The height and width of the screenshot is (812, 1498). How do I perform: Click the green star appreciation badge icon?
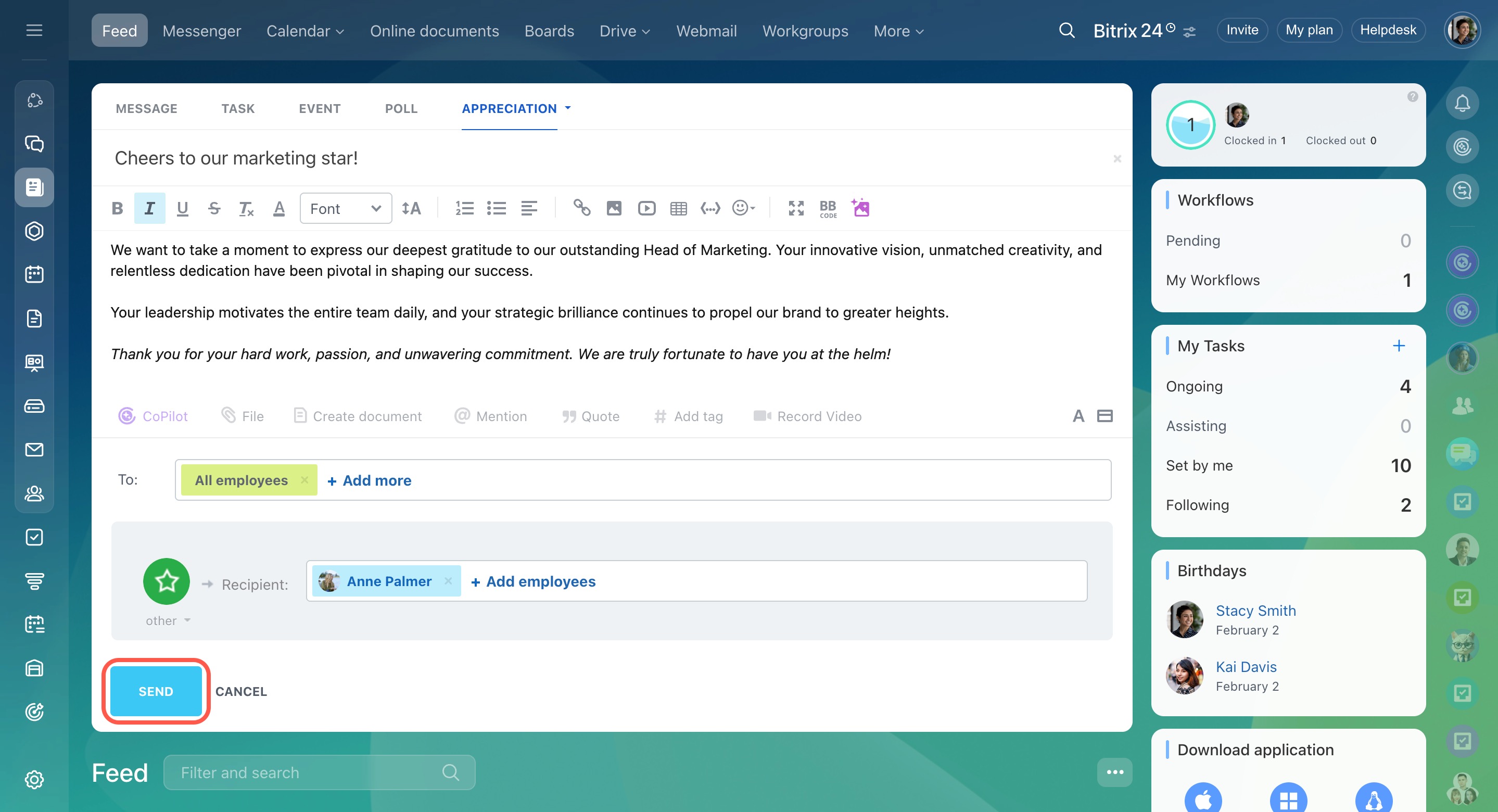pyautogui.click(x=167, y=581)
